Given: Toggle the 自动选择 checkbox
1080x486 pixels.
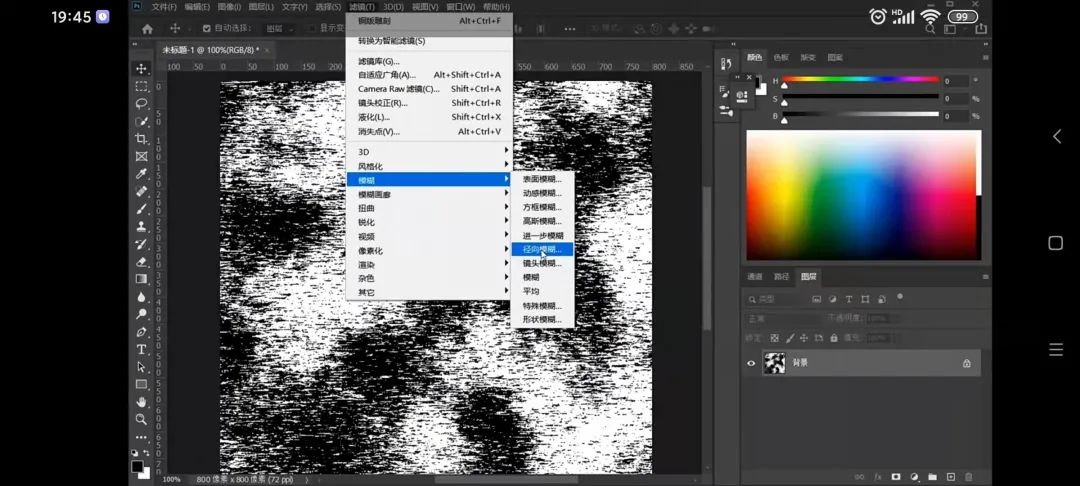Looking at the screenshot, I should tap(207, 29).
